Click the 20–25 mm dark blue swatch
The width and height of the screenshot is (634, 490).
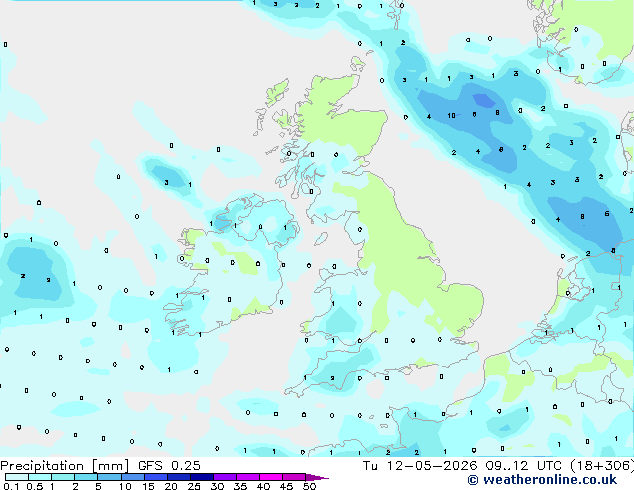(178, 477)
